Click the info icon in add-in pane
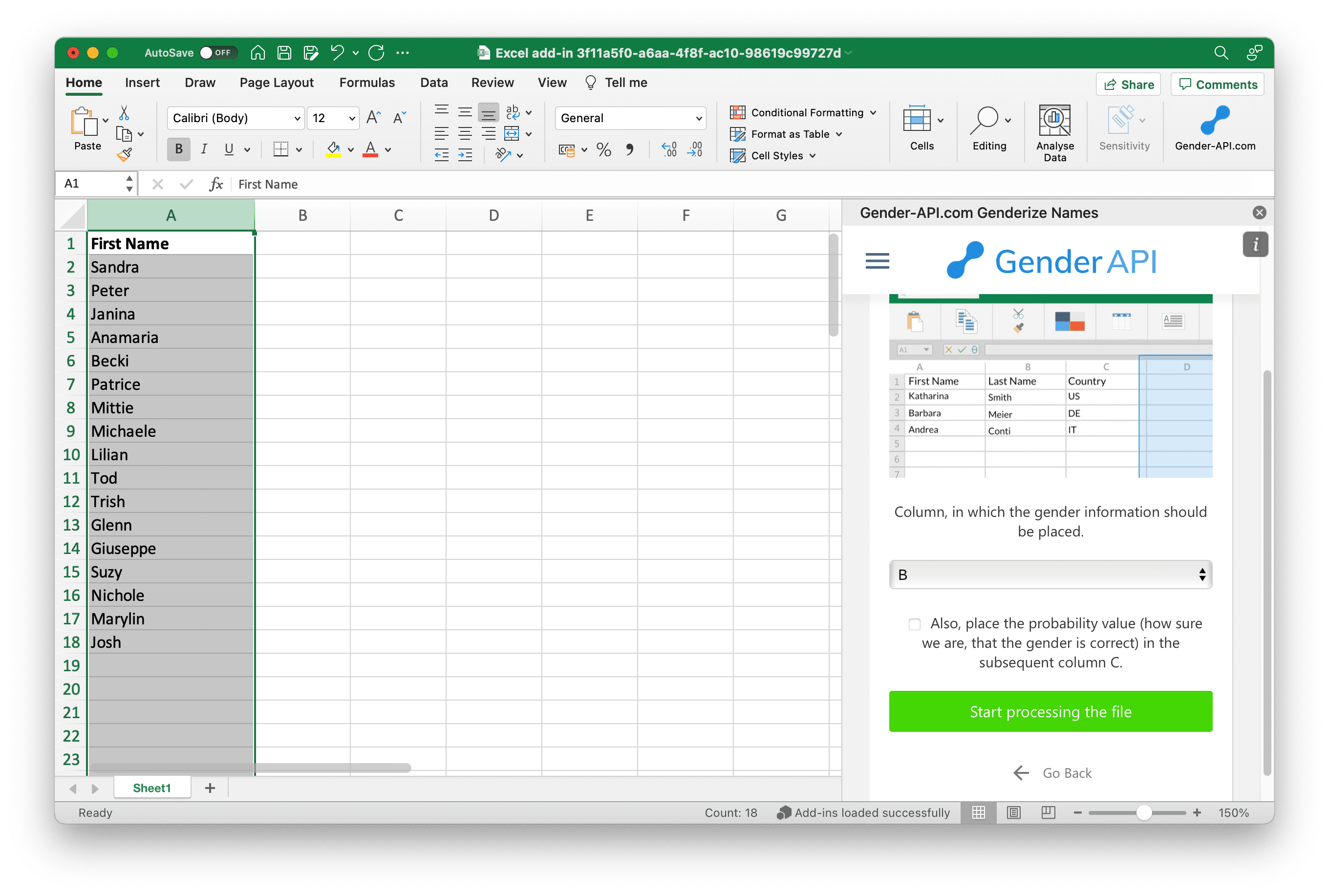 (x=1255, y=245)
